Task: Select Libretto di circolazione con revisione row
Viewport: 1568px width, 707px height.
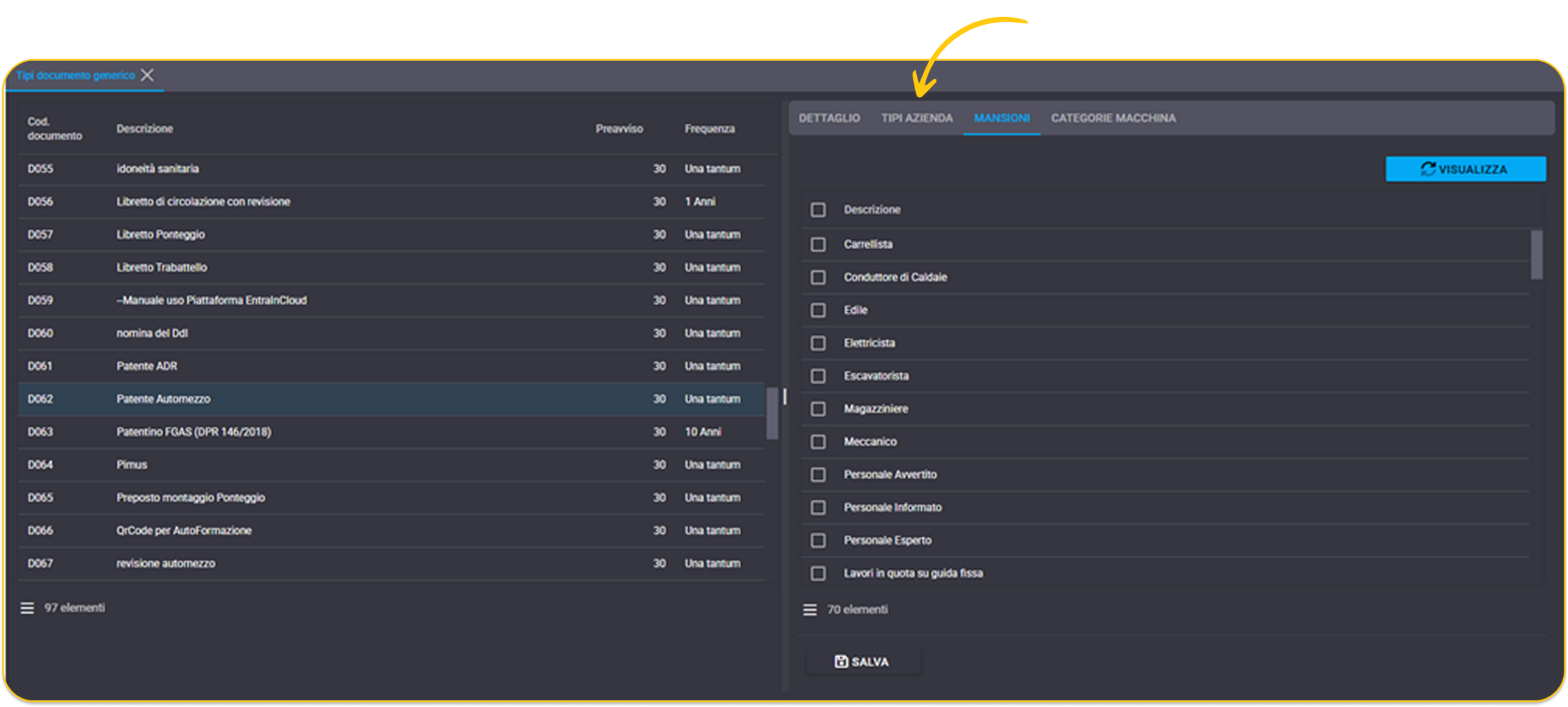Action: pyautogui.click(x=391, y=202)
